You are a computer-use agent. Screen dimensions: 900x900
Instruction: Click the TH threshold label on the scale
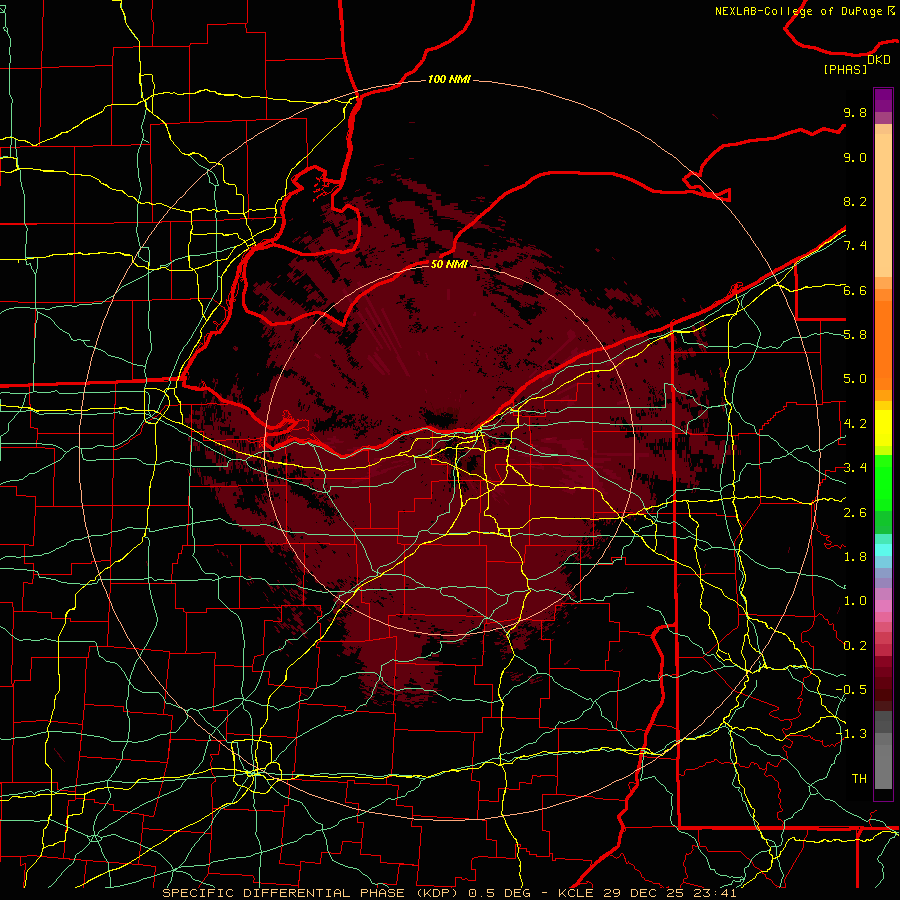(859, 779)
